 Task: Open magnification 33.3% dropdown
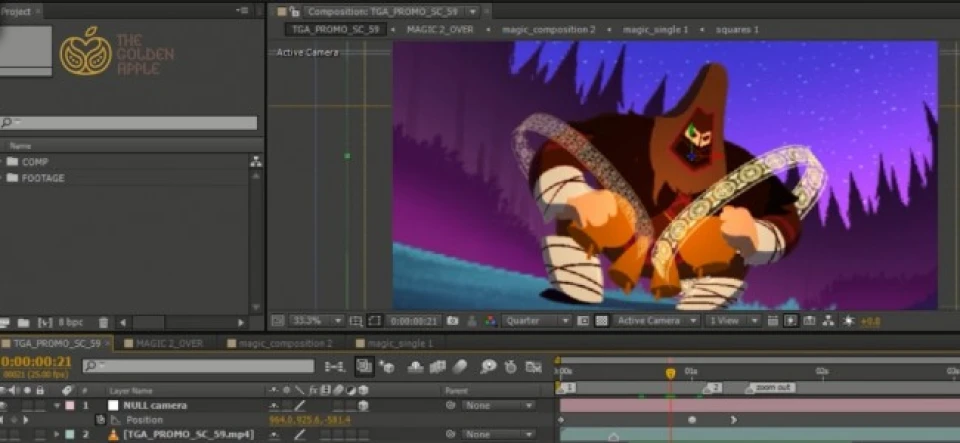pyautogui.click(x=317, y=321)
